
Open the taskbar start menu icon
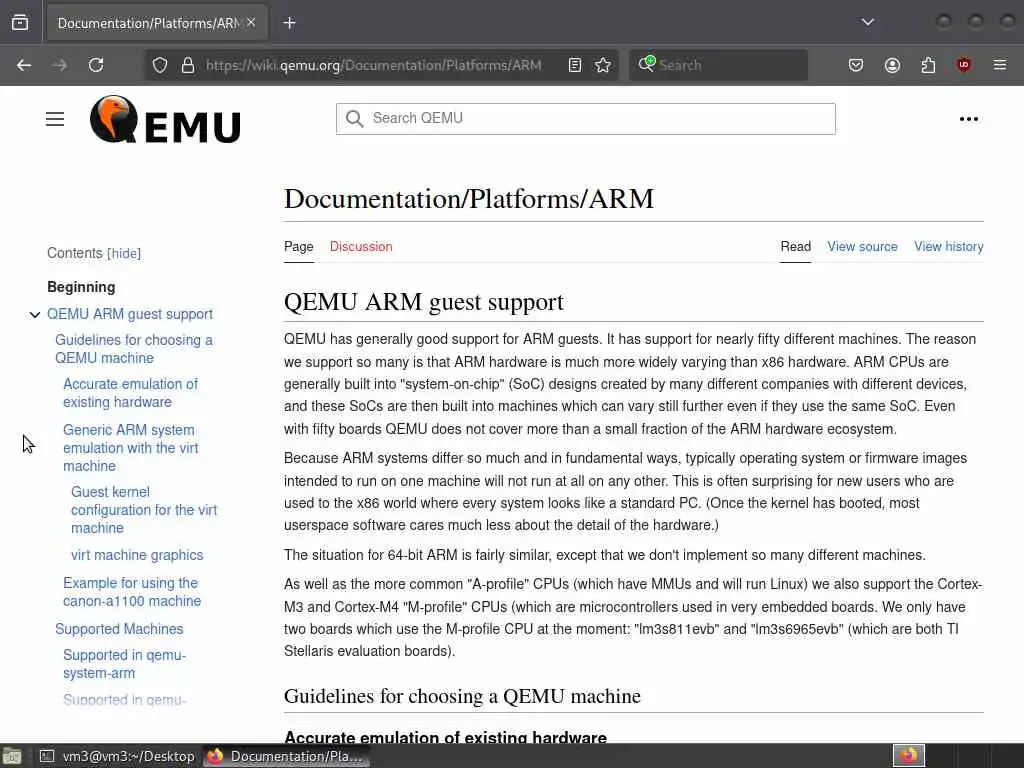click(12, 757)
